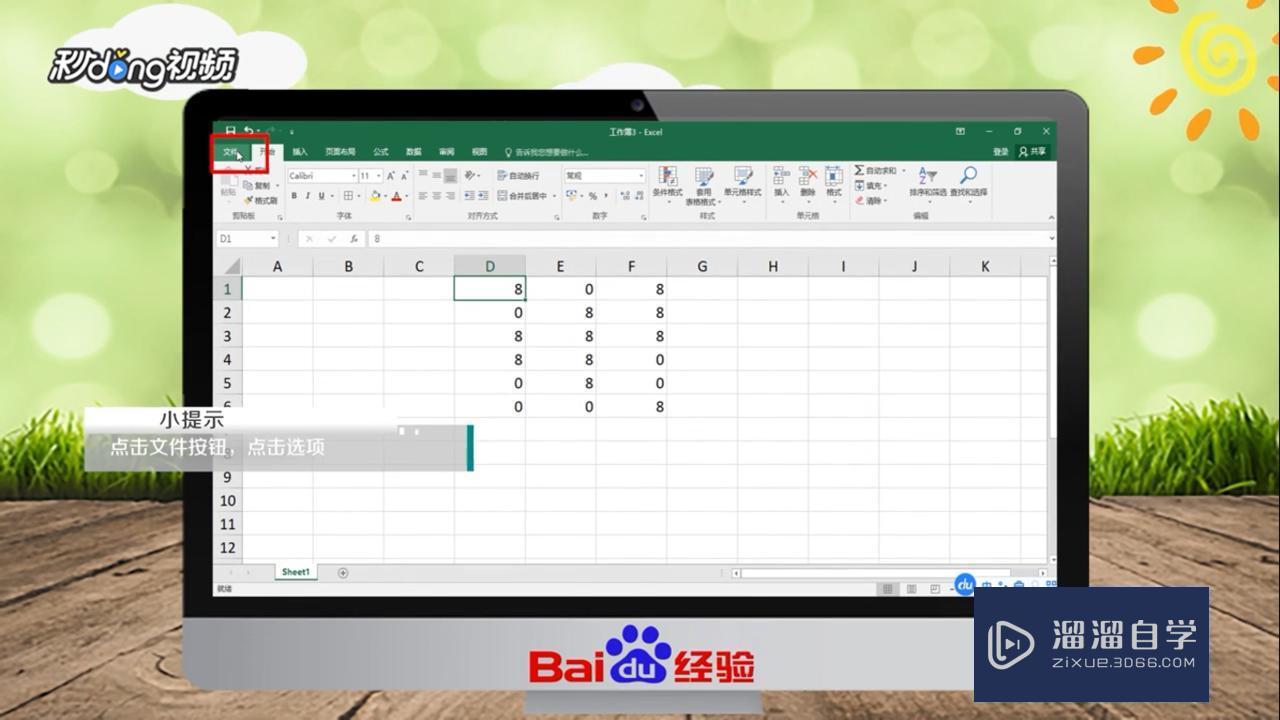Toggle Italic formatting

307,196
